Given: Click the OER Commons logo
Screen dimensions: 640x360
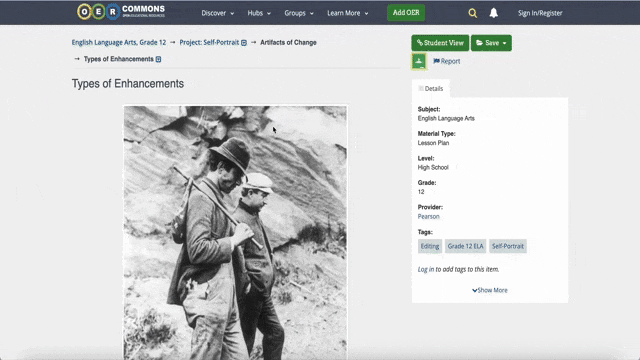Looking at the screenshot, I should [x=121, y=12].
